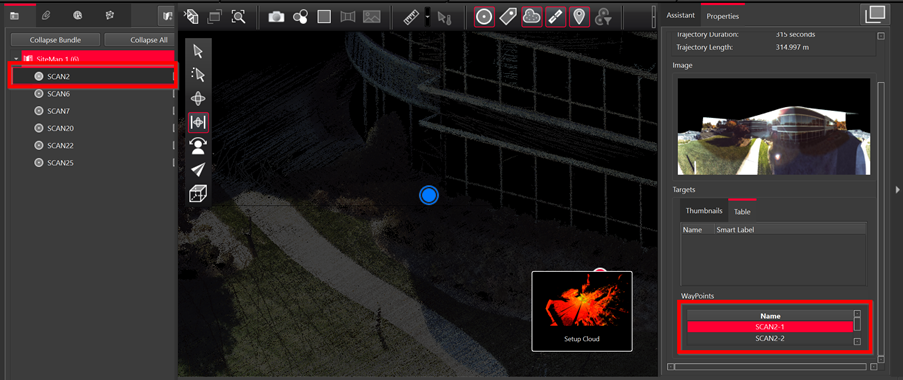This screenshot has width=903, height=380.
Task: Click the blue setup marker in 3D view
Action: (x=428, y=196)
